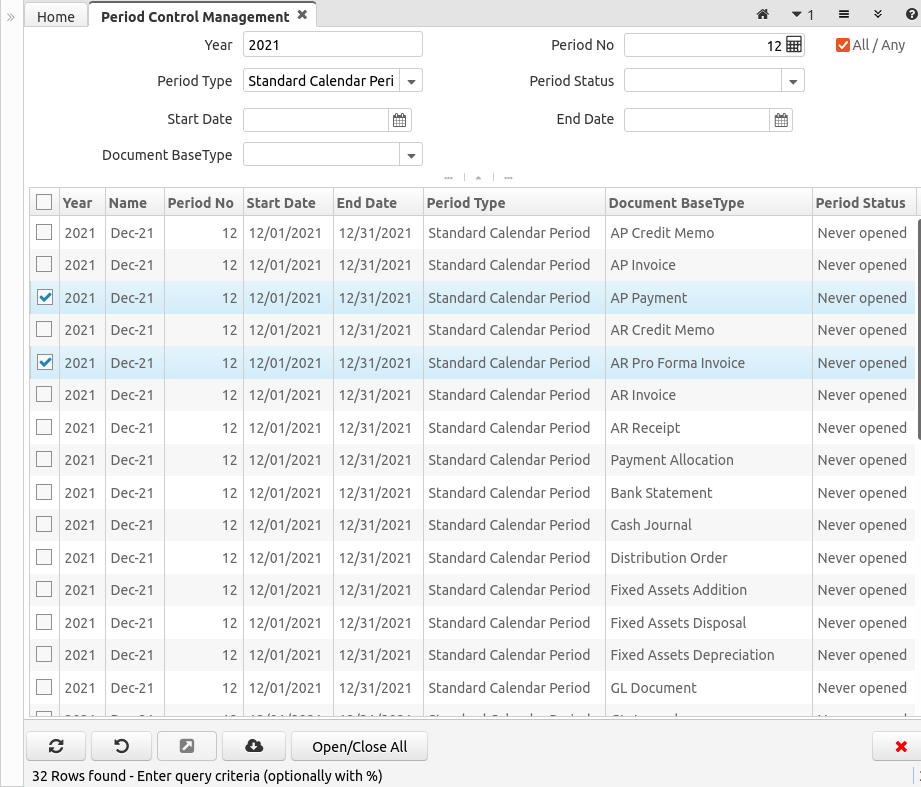Click the red X cancel button
Screen dimensions: 921x787
click(900, 746)
